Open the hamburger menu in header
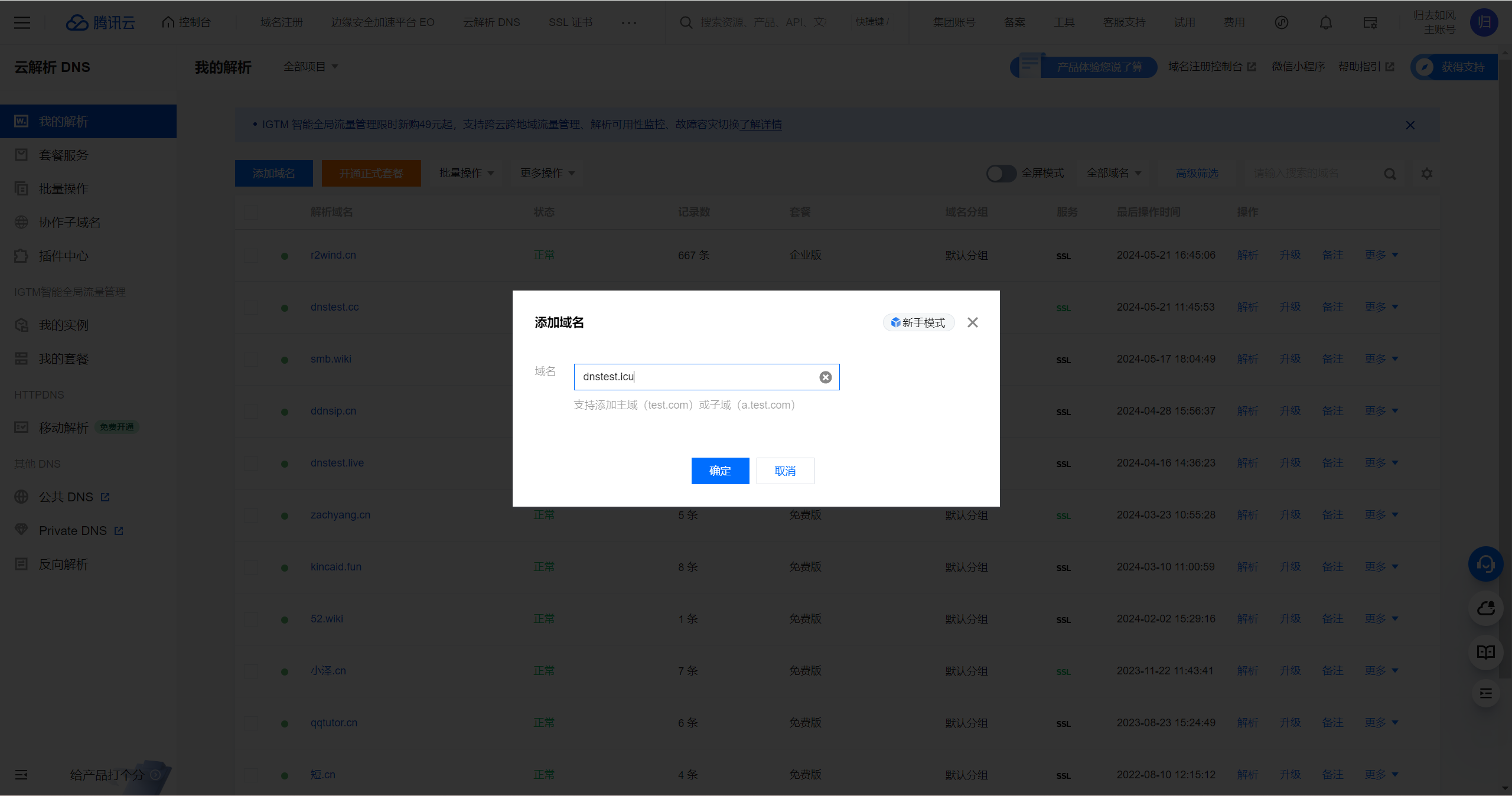 point(22,22)
